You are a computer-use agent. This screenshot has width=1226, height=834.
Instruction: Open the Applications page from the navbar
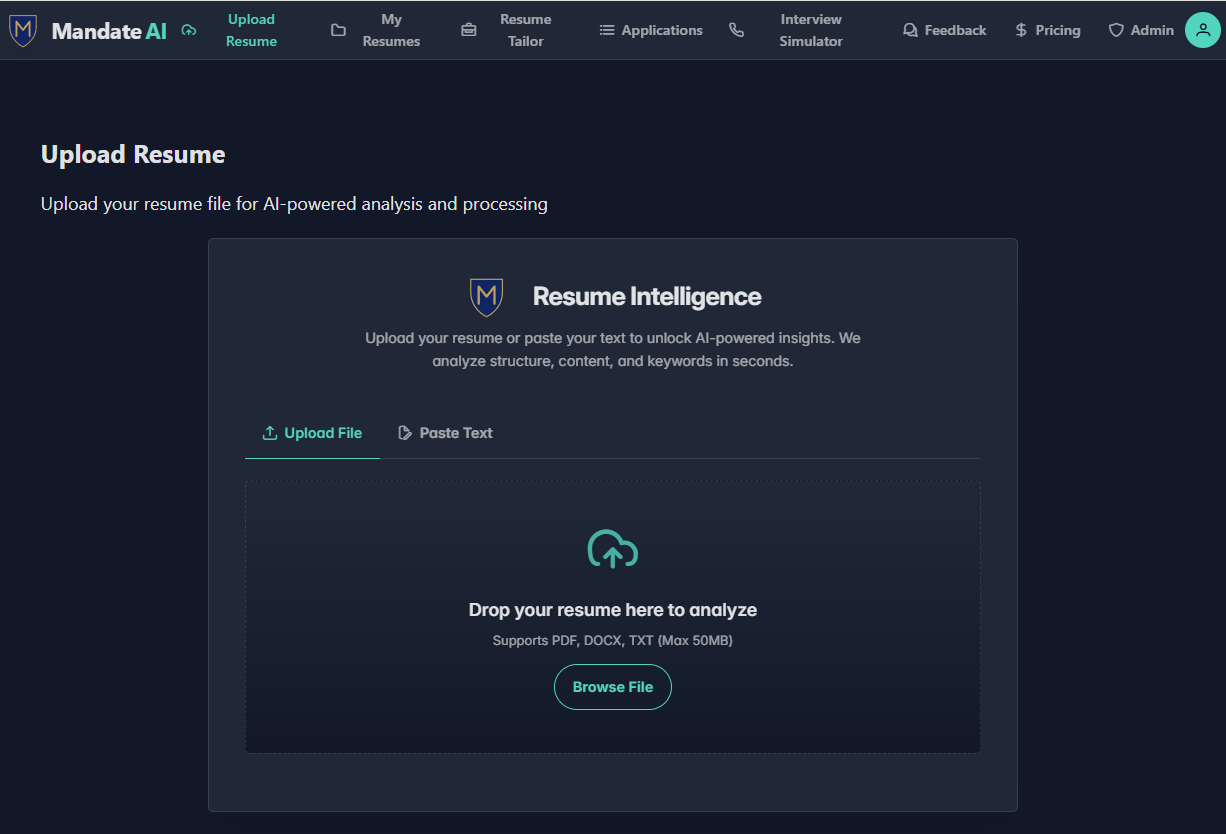(x=660, y=30)
